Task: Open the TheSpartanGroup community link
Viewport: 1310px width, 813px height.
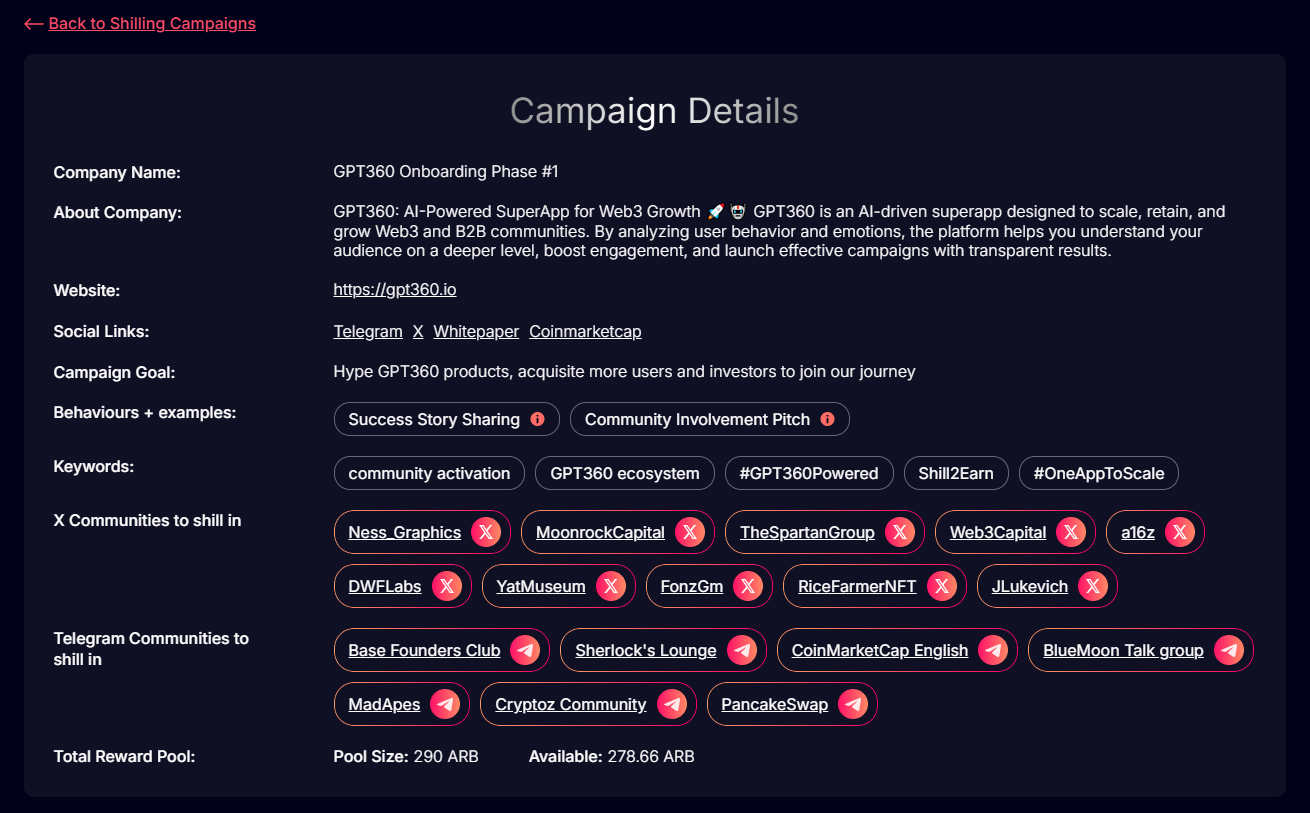Action: click(807, 532)
